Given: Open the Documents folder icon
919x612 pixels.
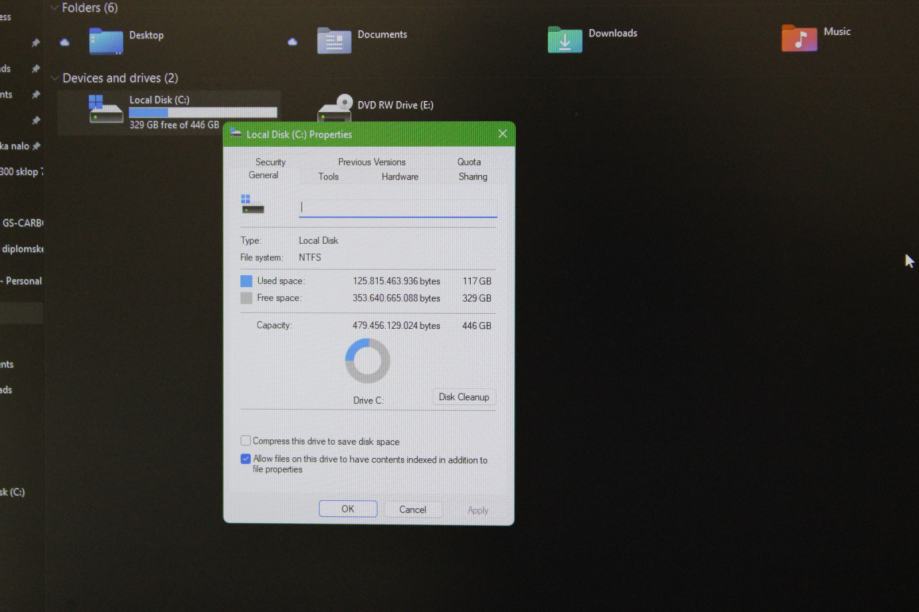Looking at the screenshot, I should coord(334,40).
